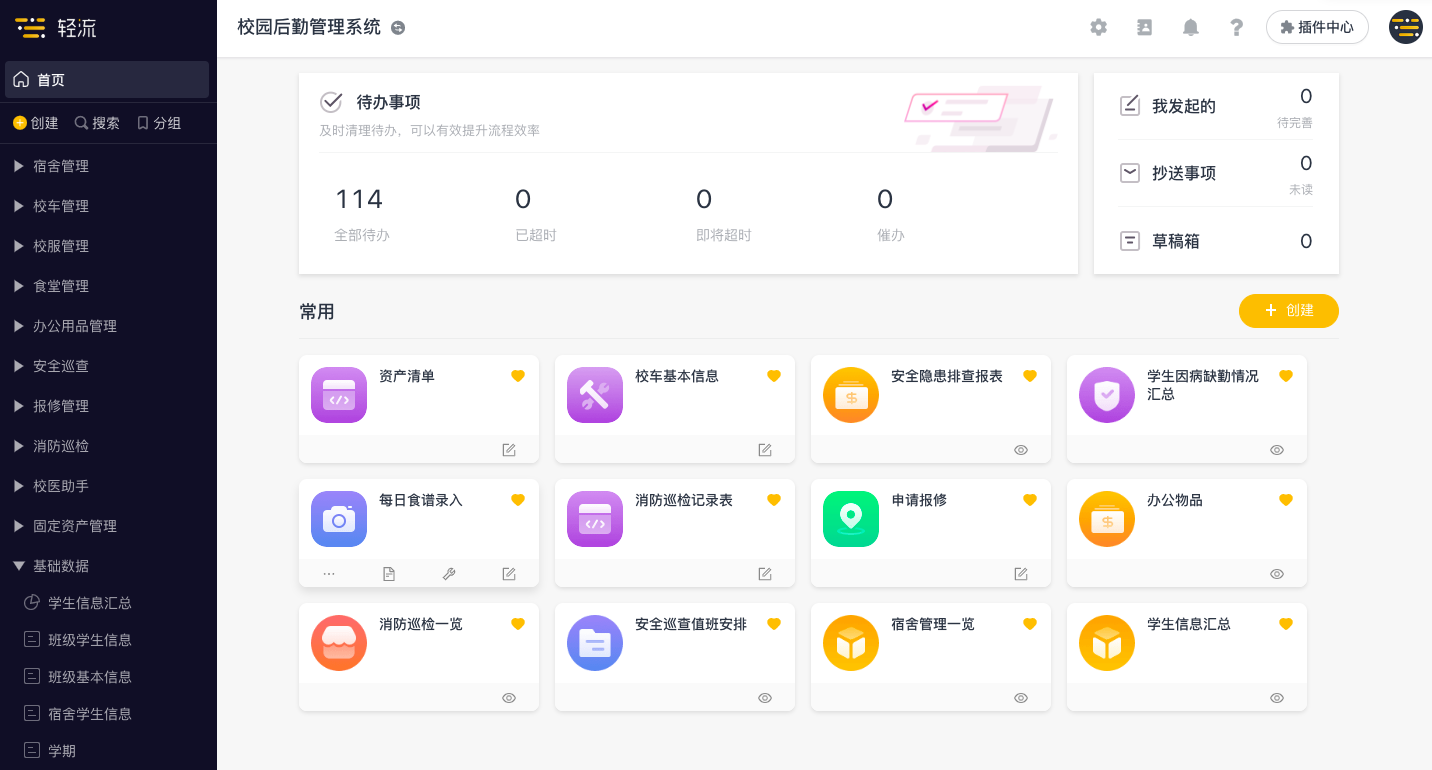Image resolution: width=1432 pixels, height=770 pixels.
Task: Show notifications with the bell icon
Action: [x=1190, y=28]
